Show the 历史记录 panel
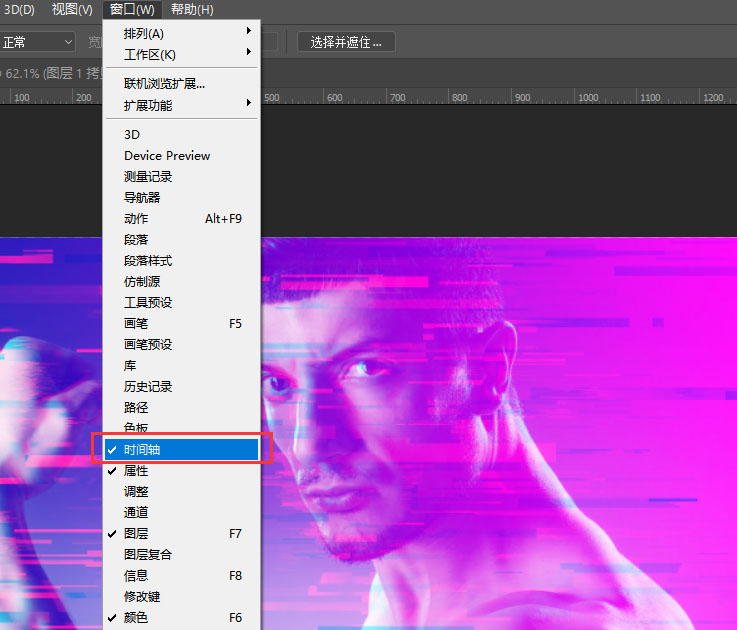The image size is (737, 630). tap(181, 386)
